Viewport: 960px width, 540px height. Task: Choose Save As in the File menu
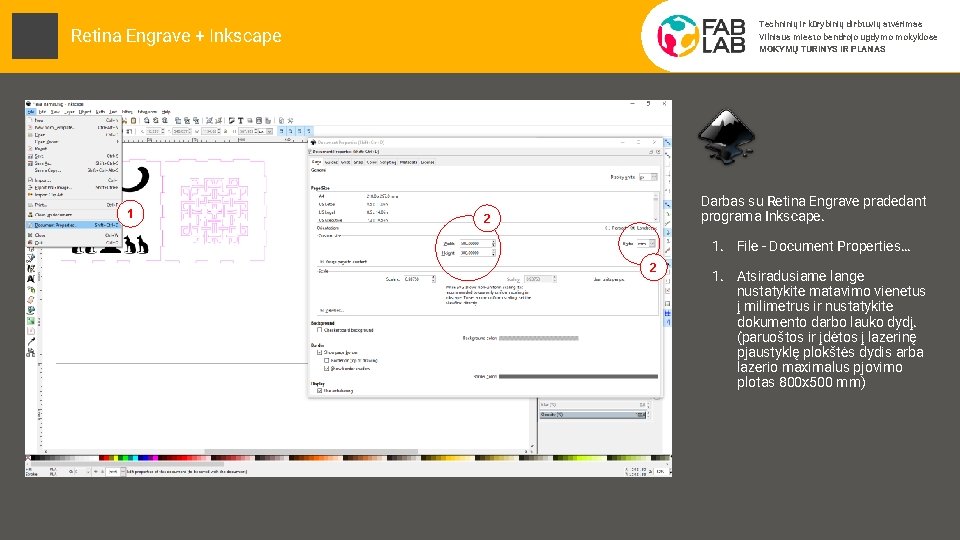click(x=73, y=163)
